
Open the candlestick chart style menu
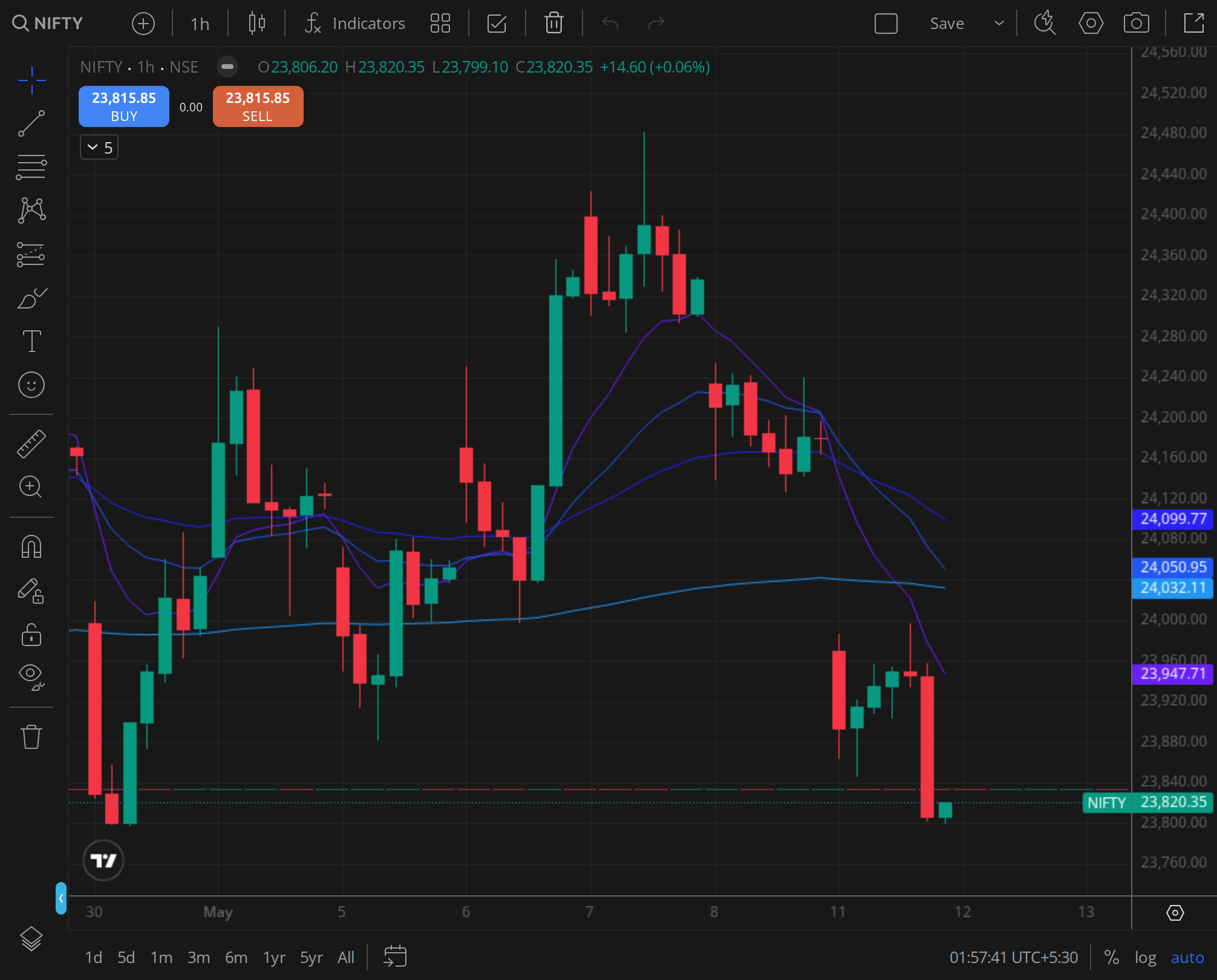pos(257,24)
